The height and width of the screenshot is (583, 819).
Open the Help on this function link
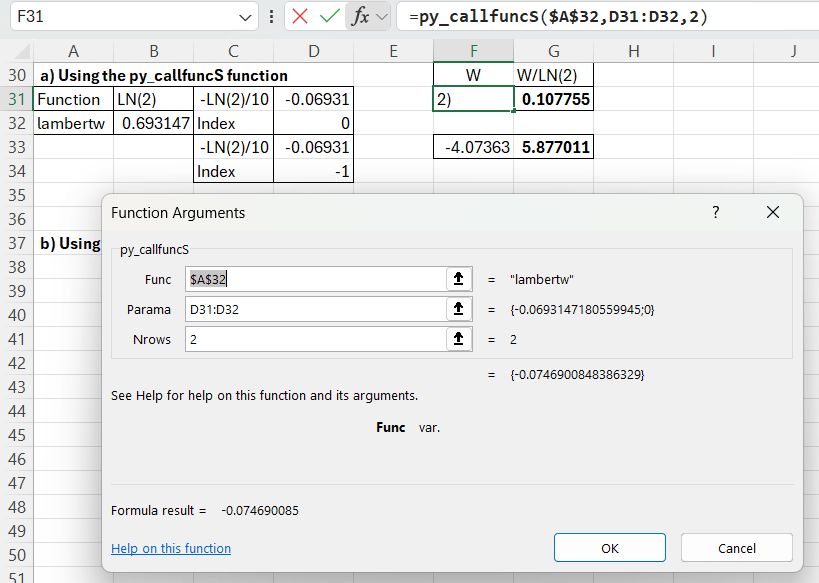pos(171,548)
